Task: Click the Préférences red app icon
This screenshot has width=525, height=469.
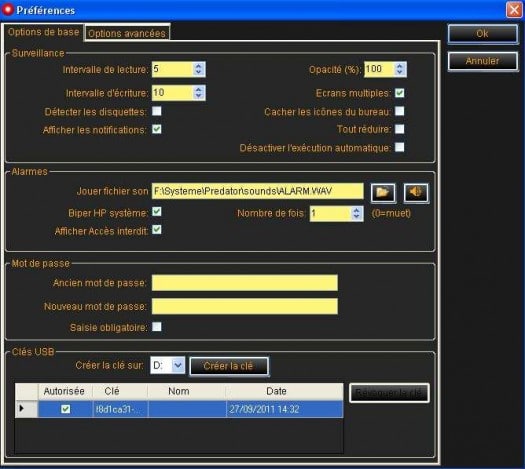Action: pyautogui.click(x=7, y=9)
